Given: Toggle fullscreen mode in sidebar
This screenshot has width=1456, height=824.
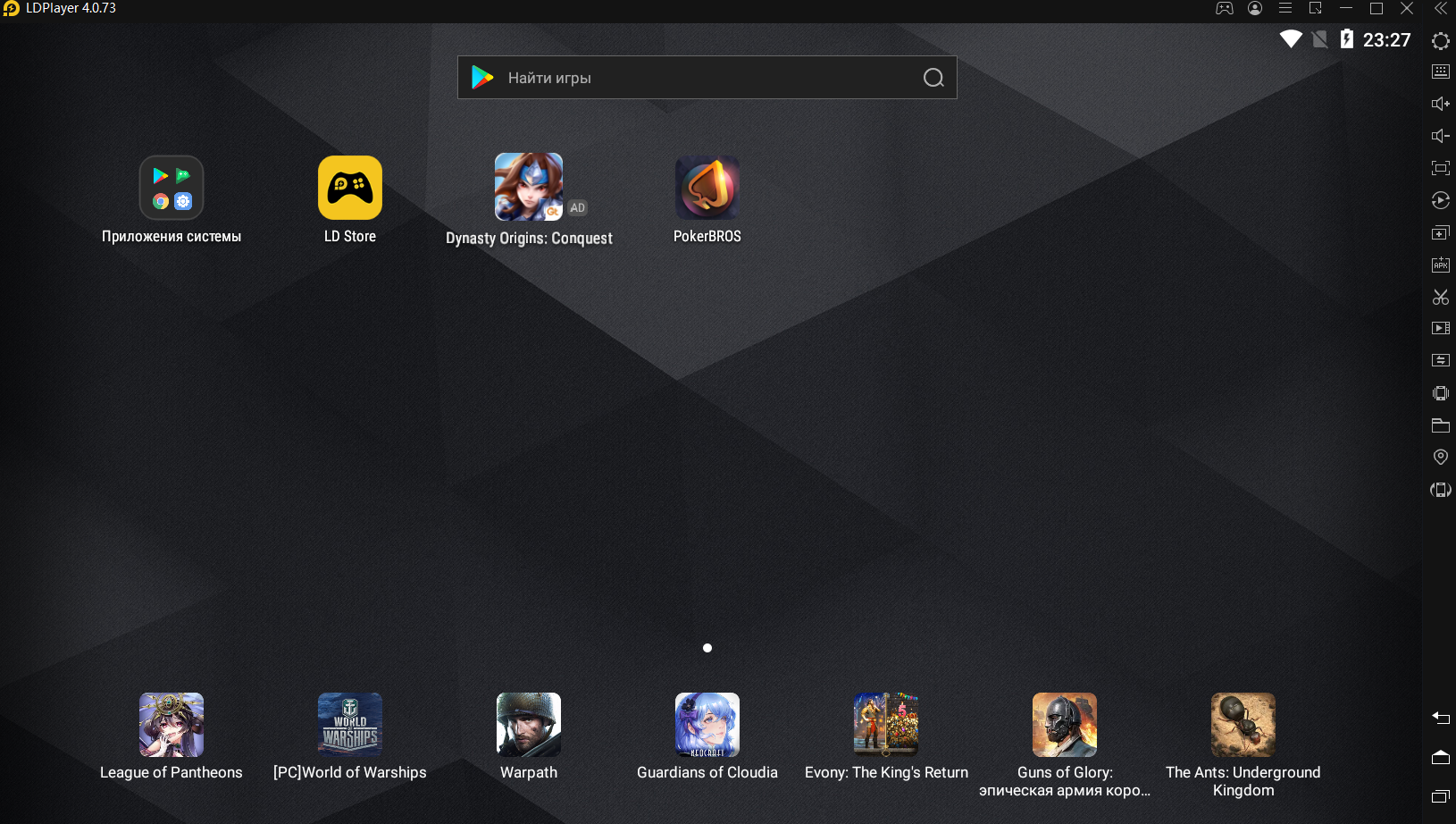Looking at the screenshot, I should click(1441, 168).
